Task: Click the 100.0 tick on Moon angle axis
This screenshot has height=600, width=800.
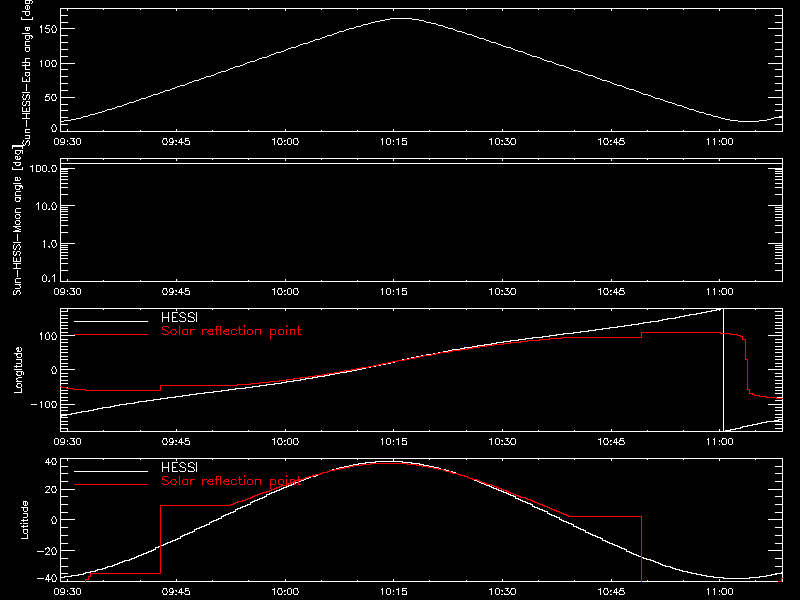Action: point(43,168)
